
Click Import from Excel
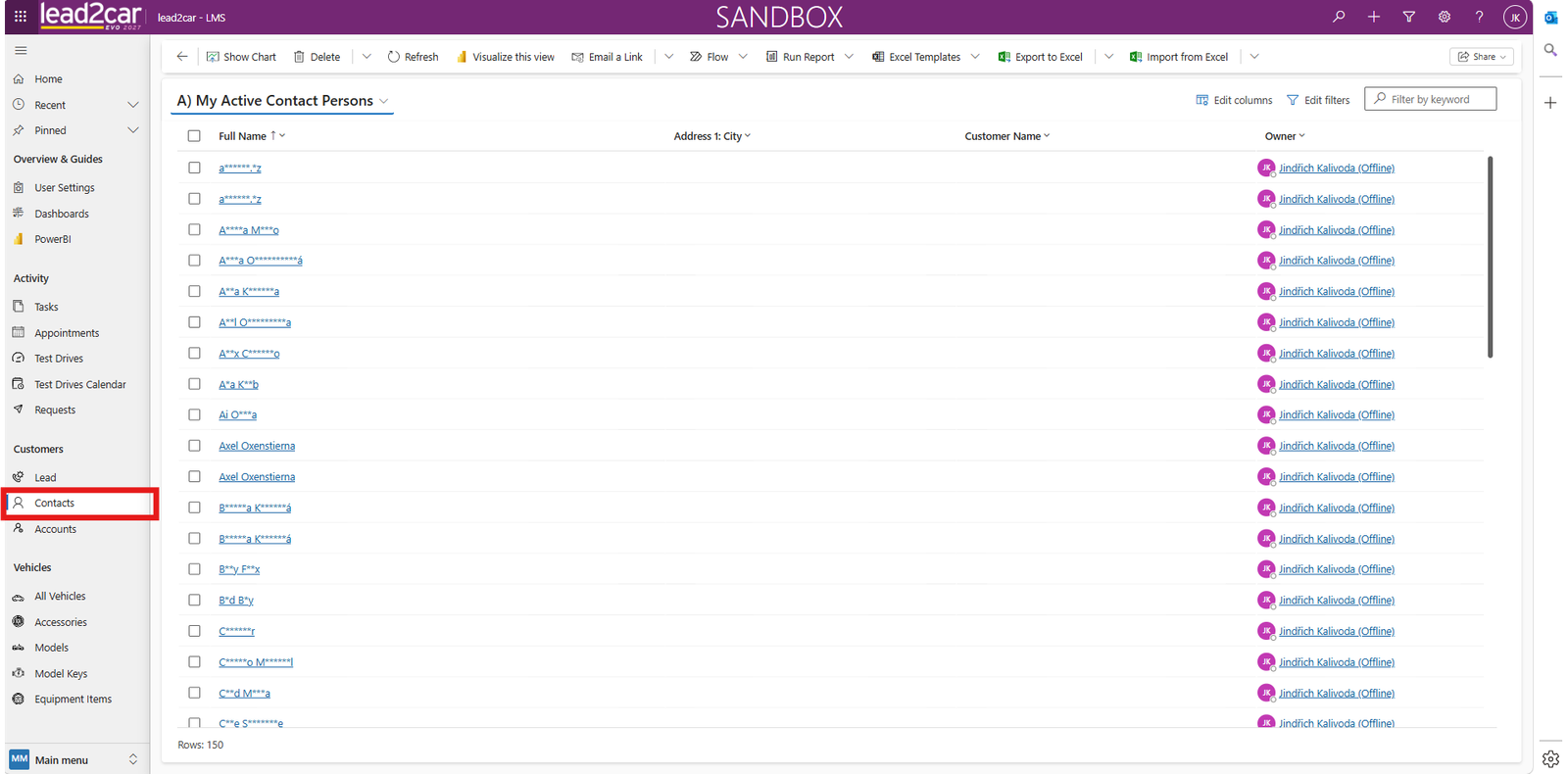point(1179,57)
